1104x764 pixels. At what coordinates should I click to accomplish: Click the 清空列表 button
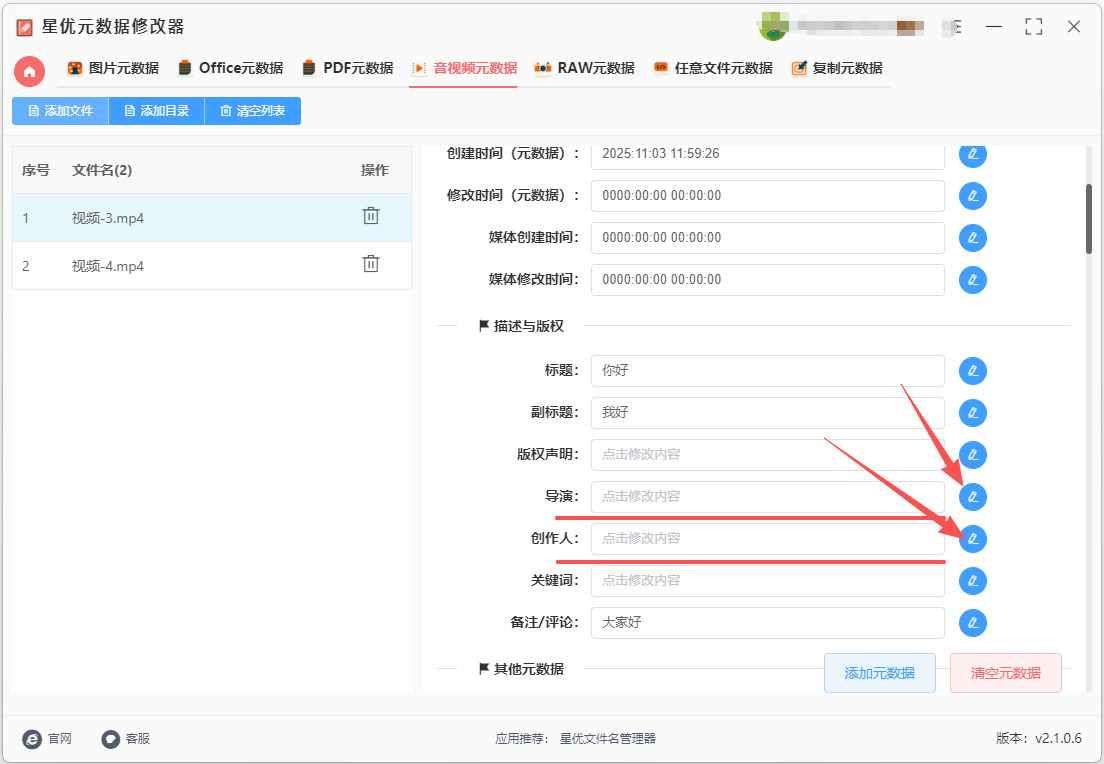(x=253, y=111)
